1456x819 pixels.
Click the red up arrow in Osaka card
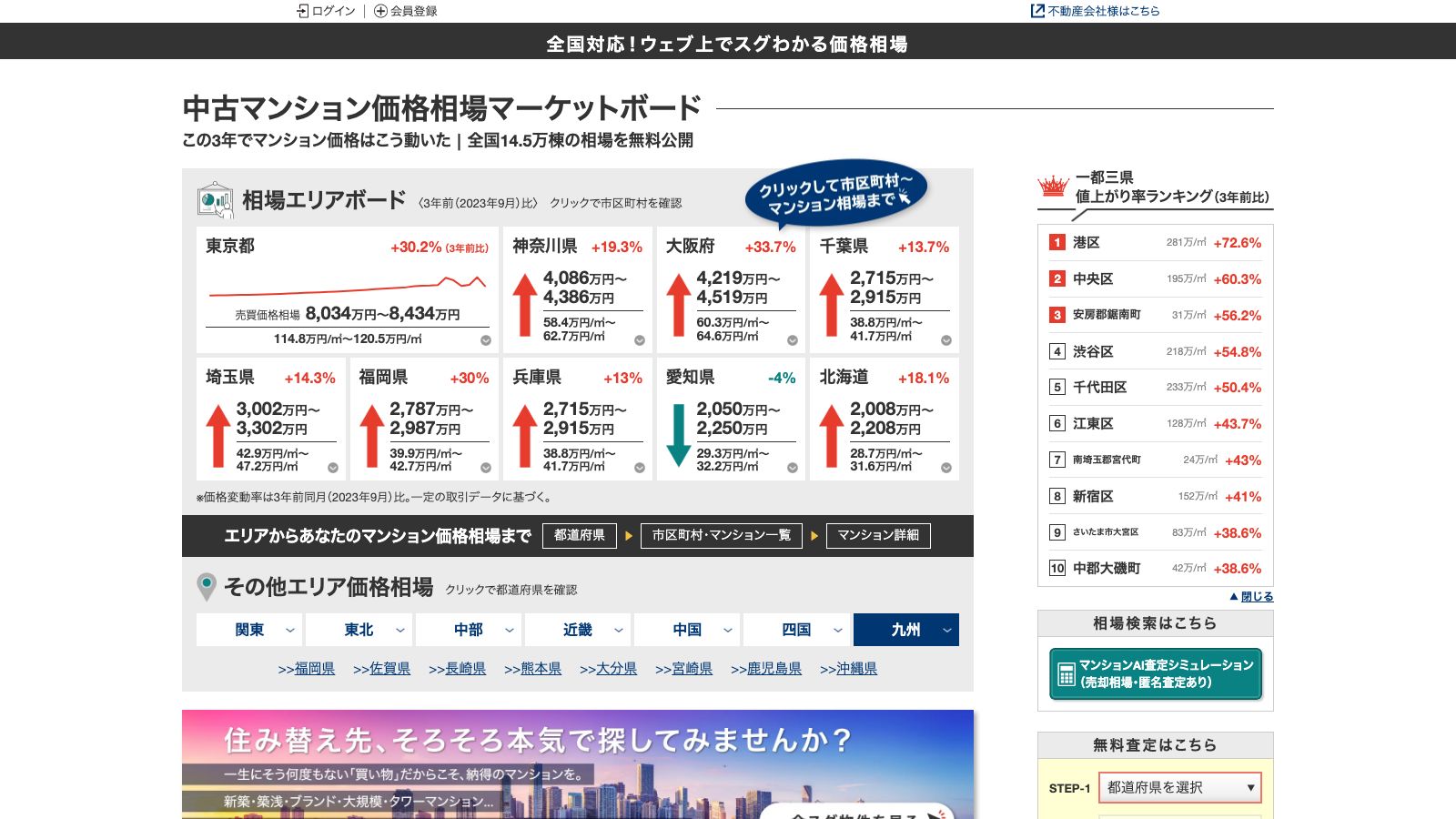[x=678, y=305]
